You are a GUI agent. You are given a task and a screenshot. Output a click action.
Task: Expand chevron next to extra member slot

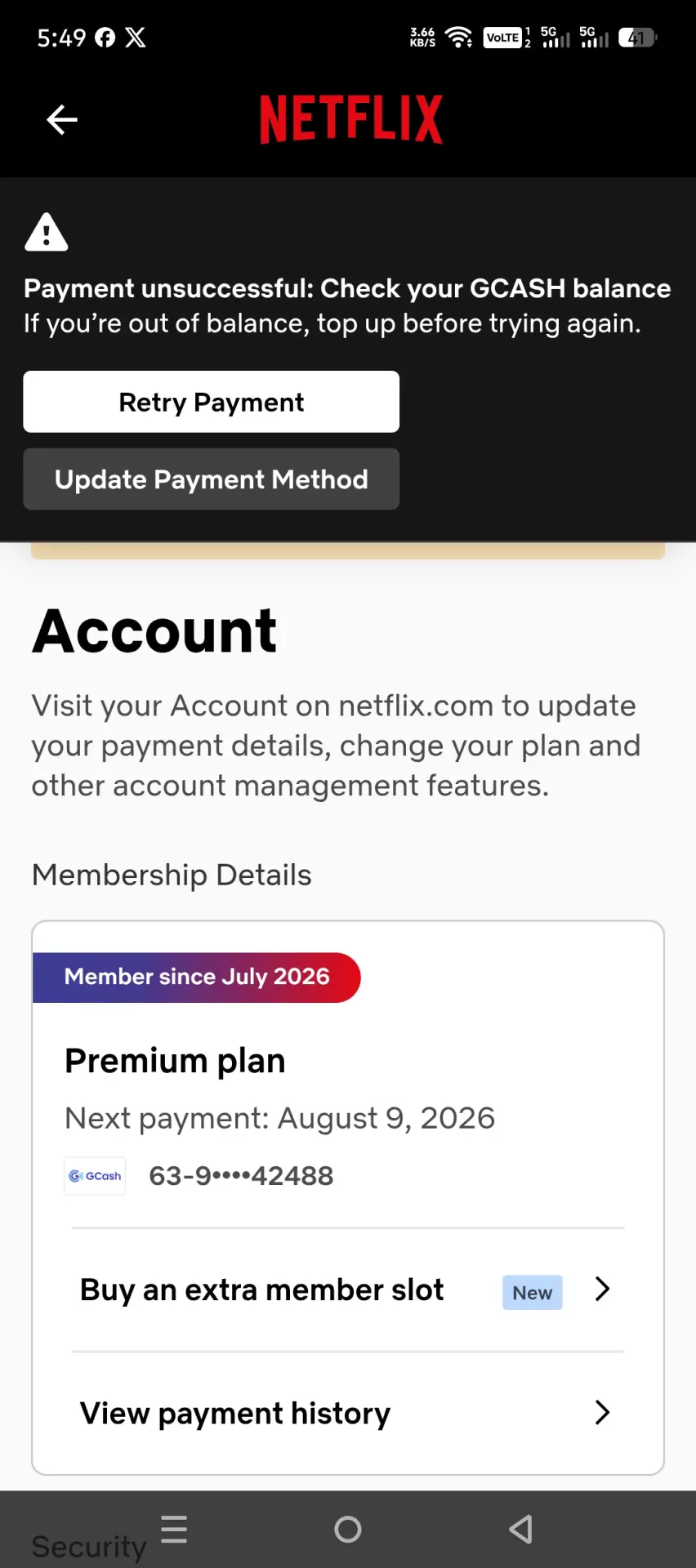(x=602, y=1290)
